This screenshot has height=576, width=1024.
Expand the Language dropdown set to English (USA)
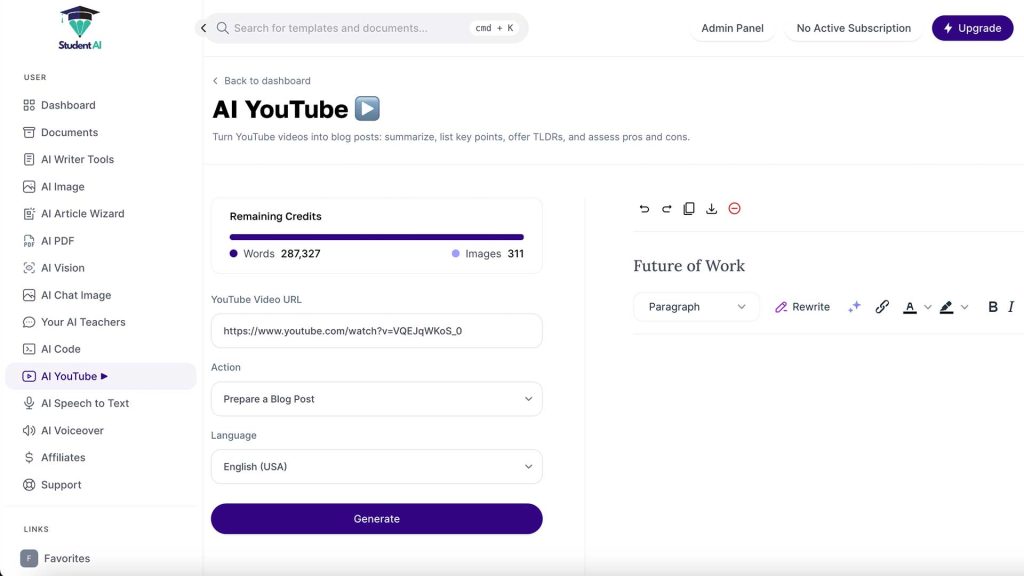pyautogui.click(x=376, y=466)
